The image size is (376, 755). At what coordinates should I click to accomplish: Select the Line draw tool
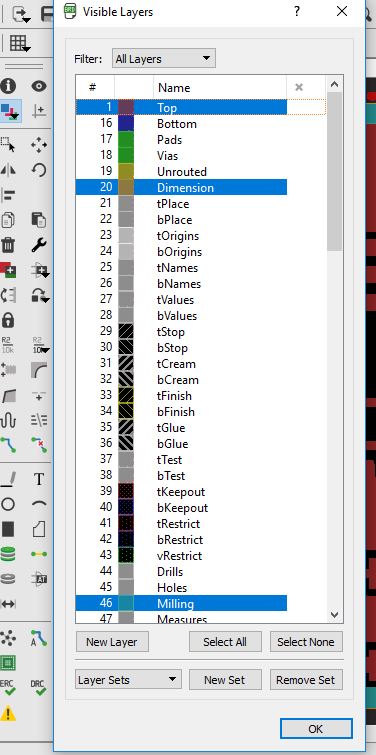8,479
